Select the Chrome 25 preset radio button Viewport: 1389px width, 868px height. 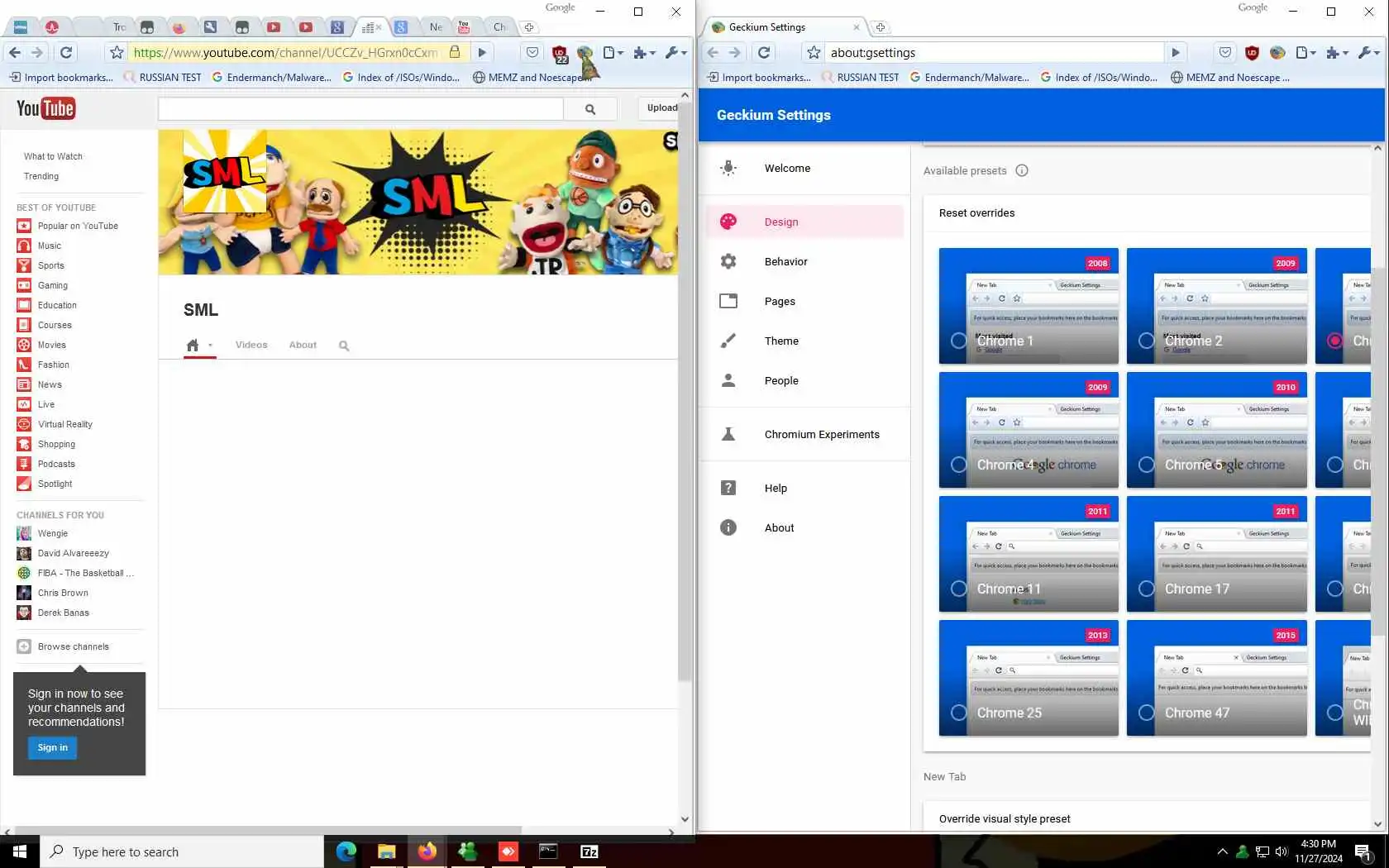(958, 713)
